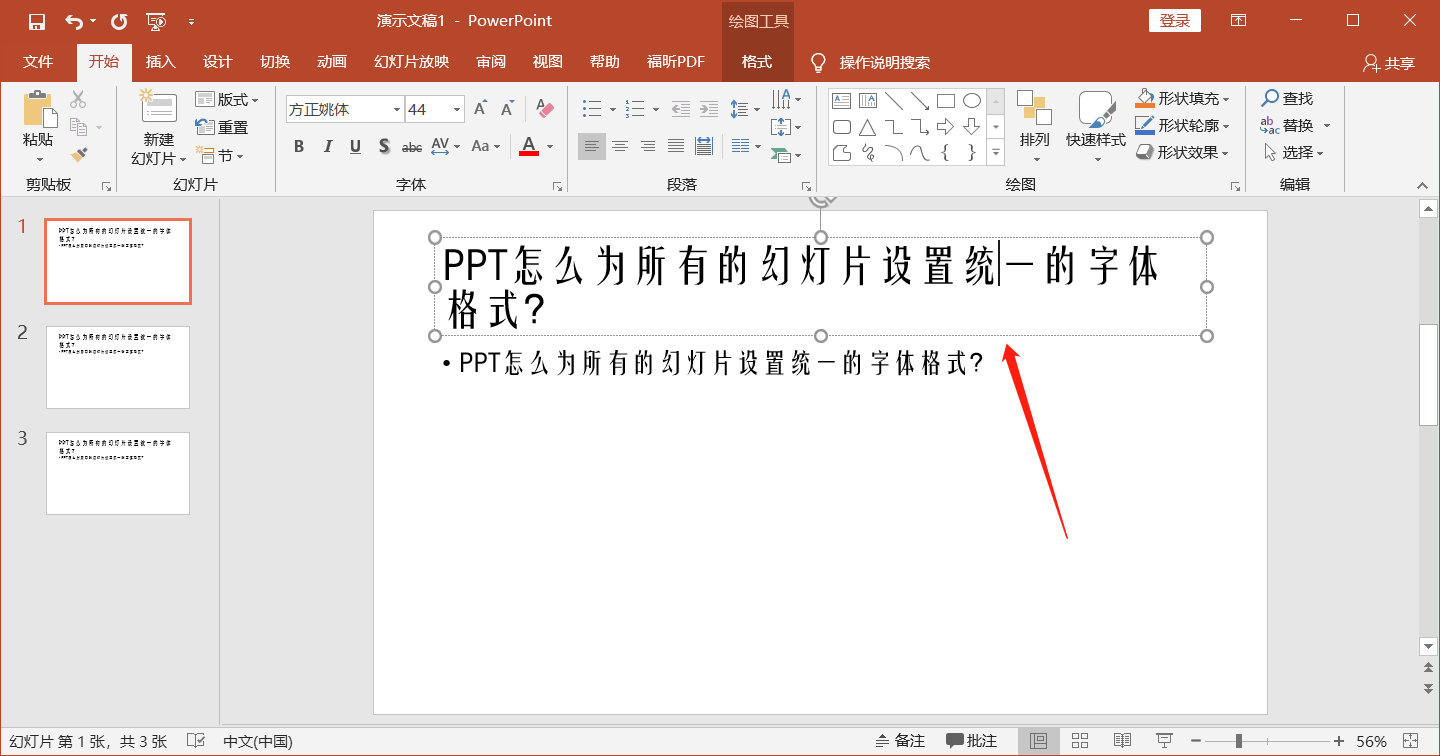Adjust the zoom slider handle
The image size is (1440, 756).
[x=1239, y=741]
